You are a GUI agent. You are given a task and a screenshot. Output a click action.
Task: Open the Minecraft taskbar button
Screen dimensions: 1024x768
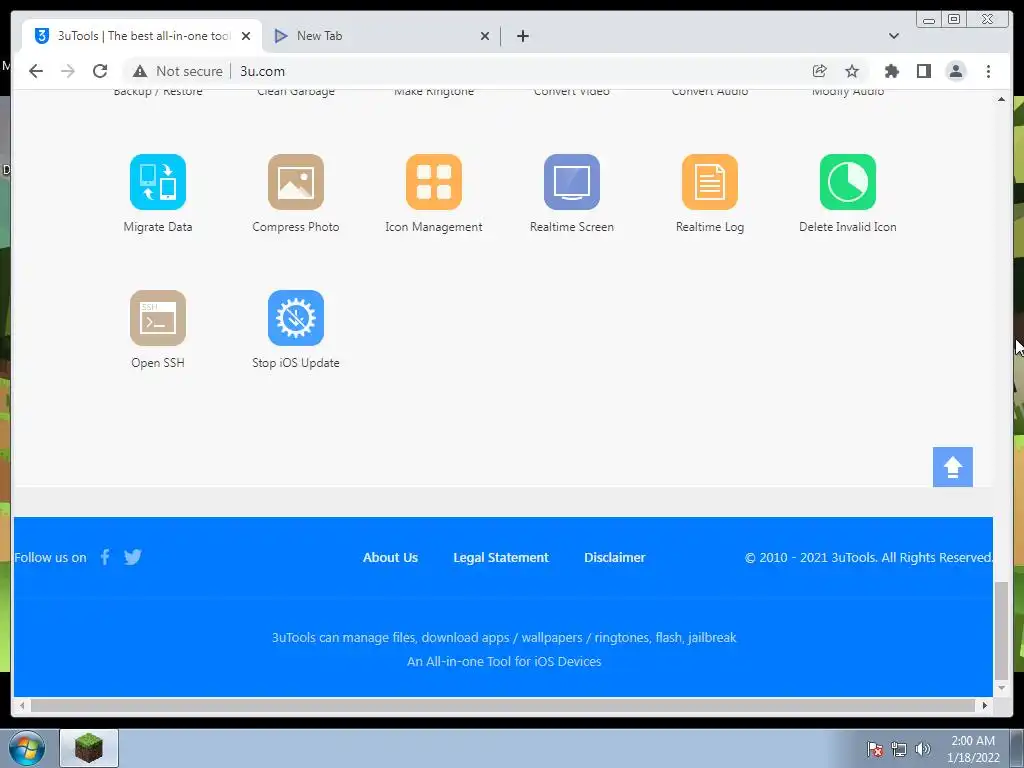click(x=89, y=748)
